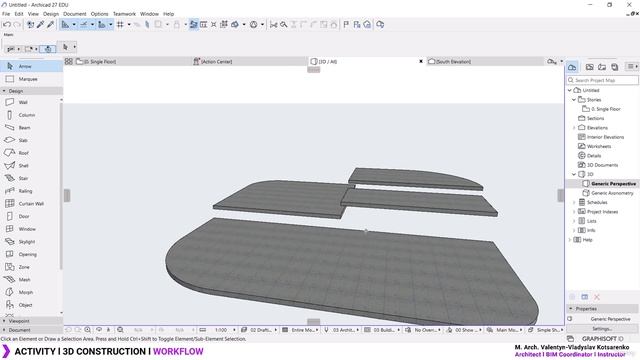640x360 pixels.
Task: Click the Redo icon
Action: coord(17,24)
